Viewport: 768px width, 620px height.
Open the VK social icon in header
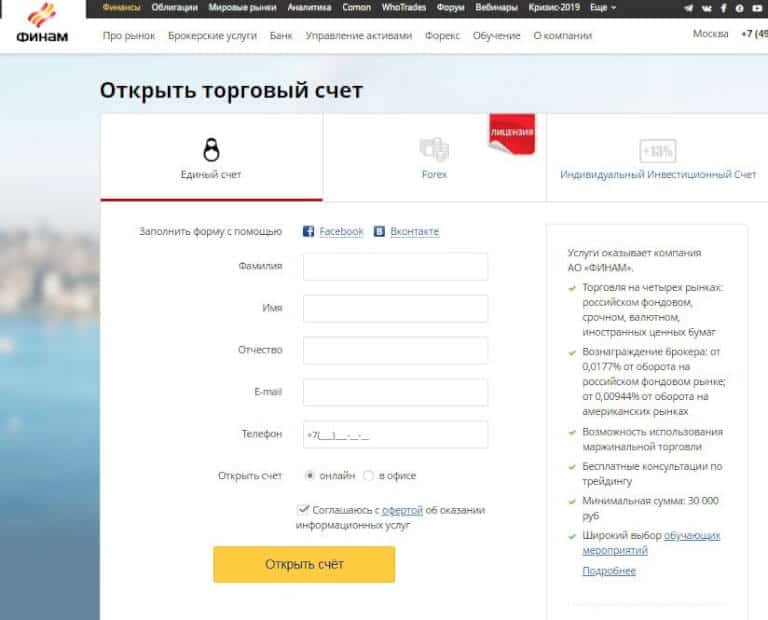706,8
